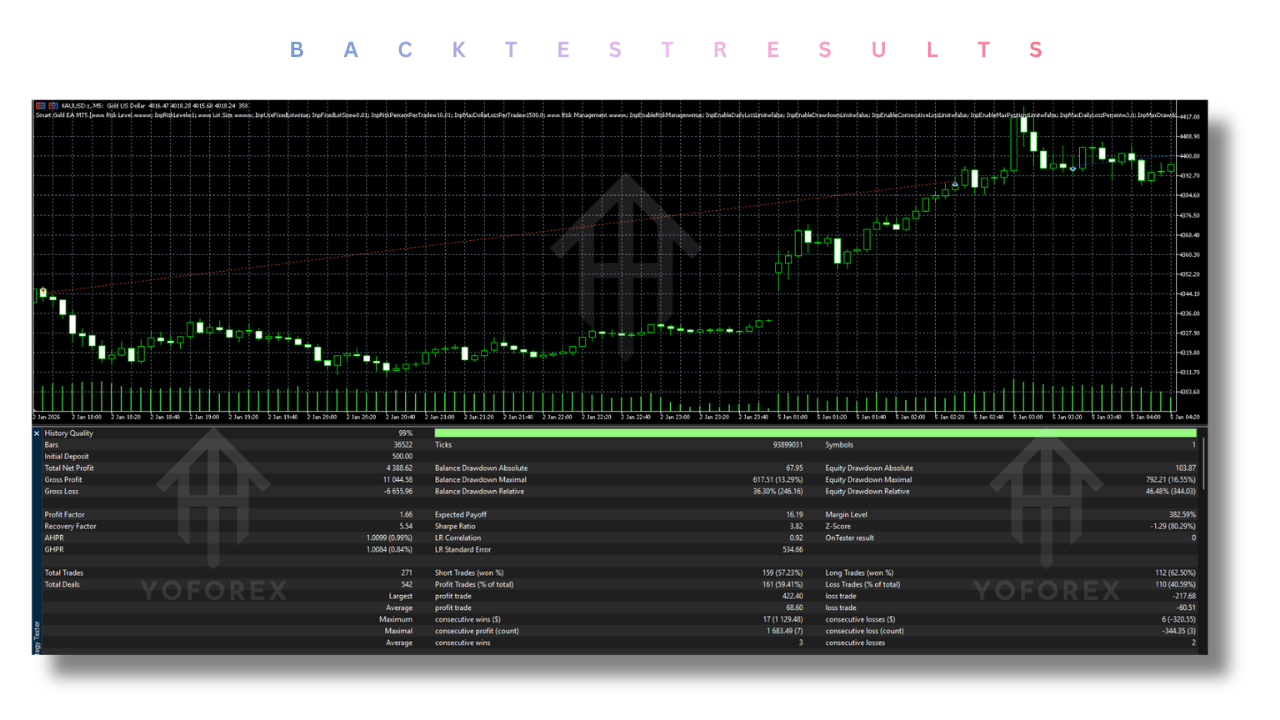Select Total Trades value 271
This screenshot has width=1280, height=720.
pyautogui.click(x=406, y=573)
